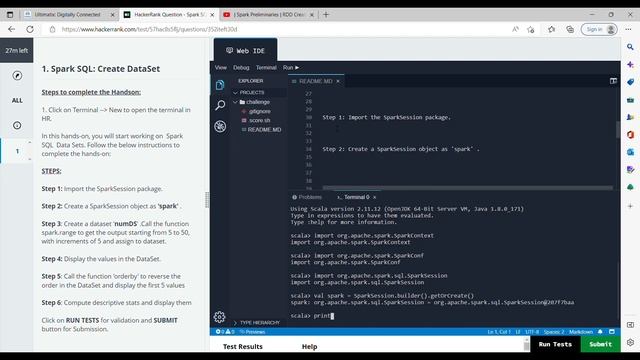The width and height of the screenshot is (640, 360).
Task: Open the Run menu
Action: click(x=291, y=67)
